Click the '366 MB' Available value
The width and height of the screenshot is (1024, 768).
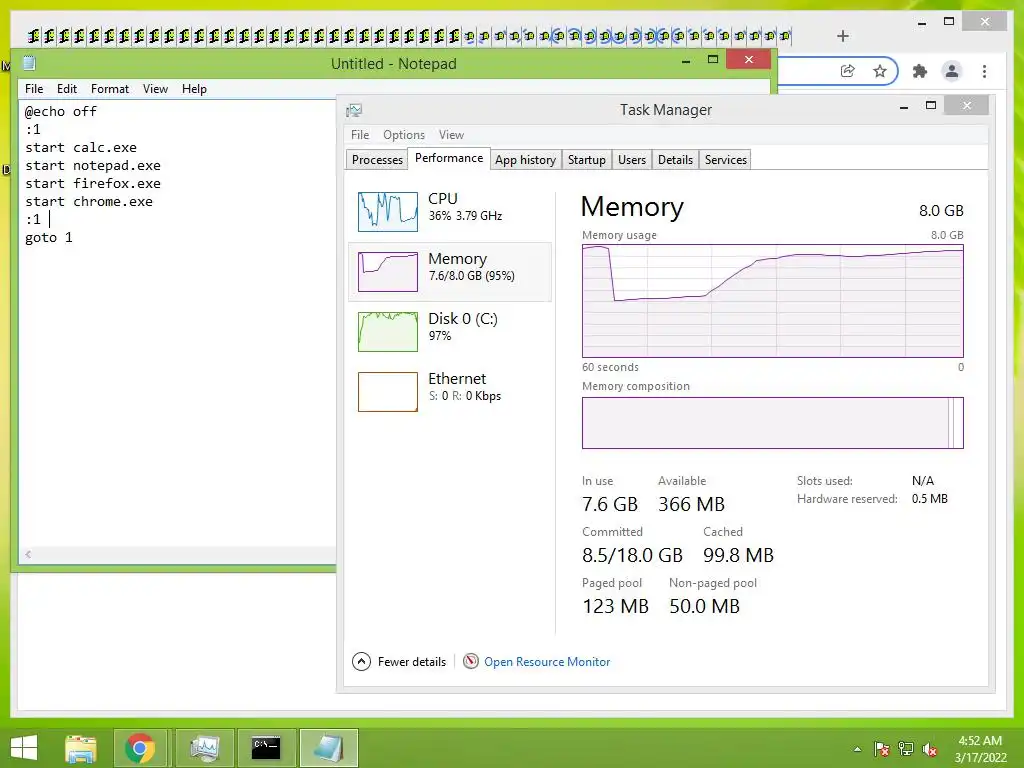coord(691,504)
